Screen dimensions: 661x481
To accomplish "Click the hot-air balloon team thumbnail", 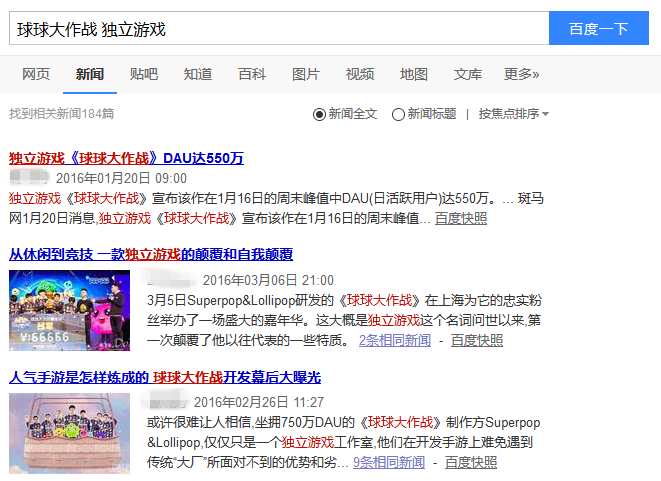I will tap(70, 433).
